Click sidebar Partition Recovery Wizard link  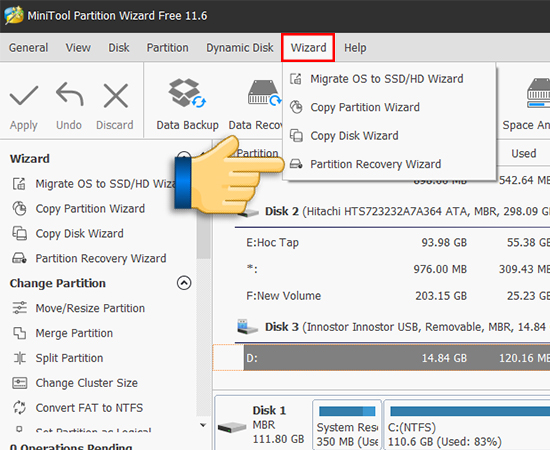point(101,258)
